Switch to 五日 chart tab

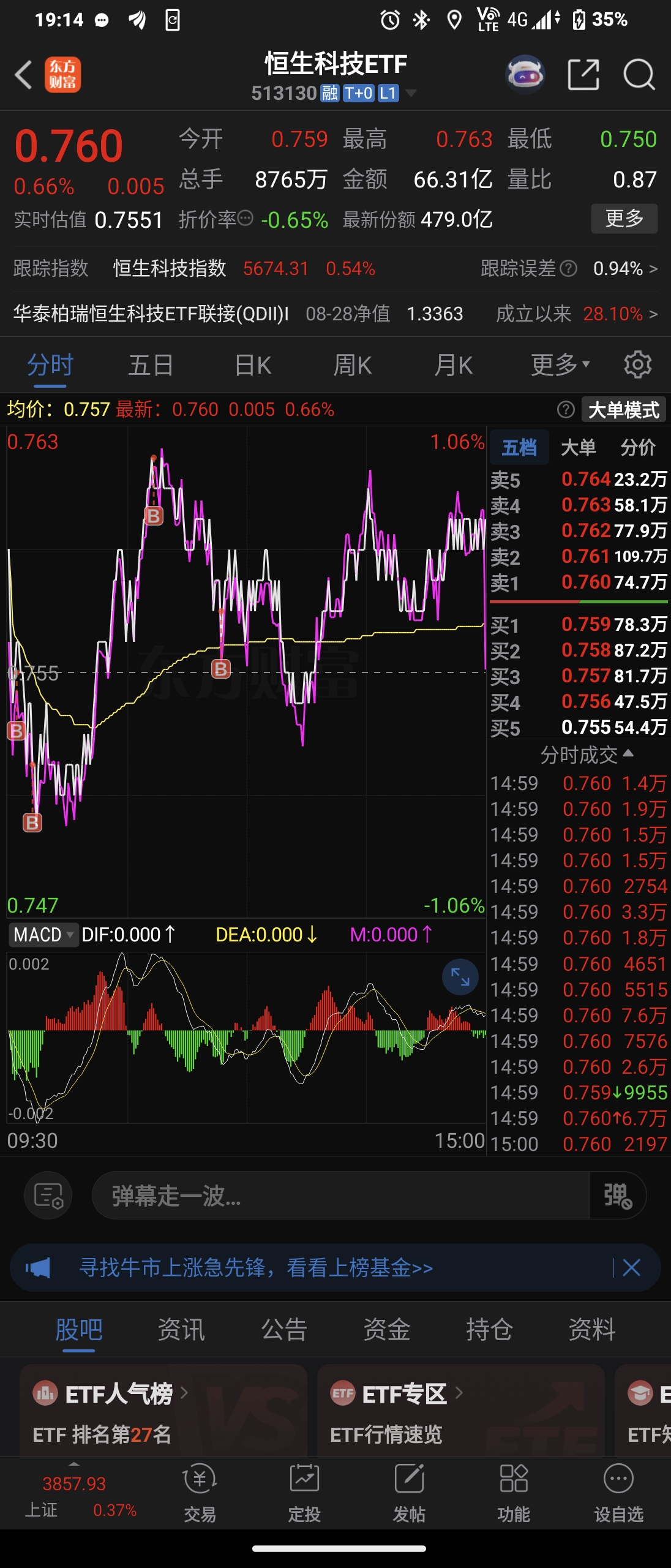click(x=151, y=366)
